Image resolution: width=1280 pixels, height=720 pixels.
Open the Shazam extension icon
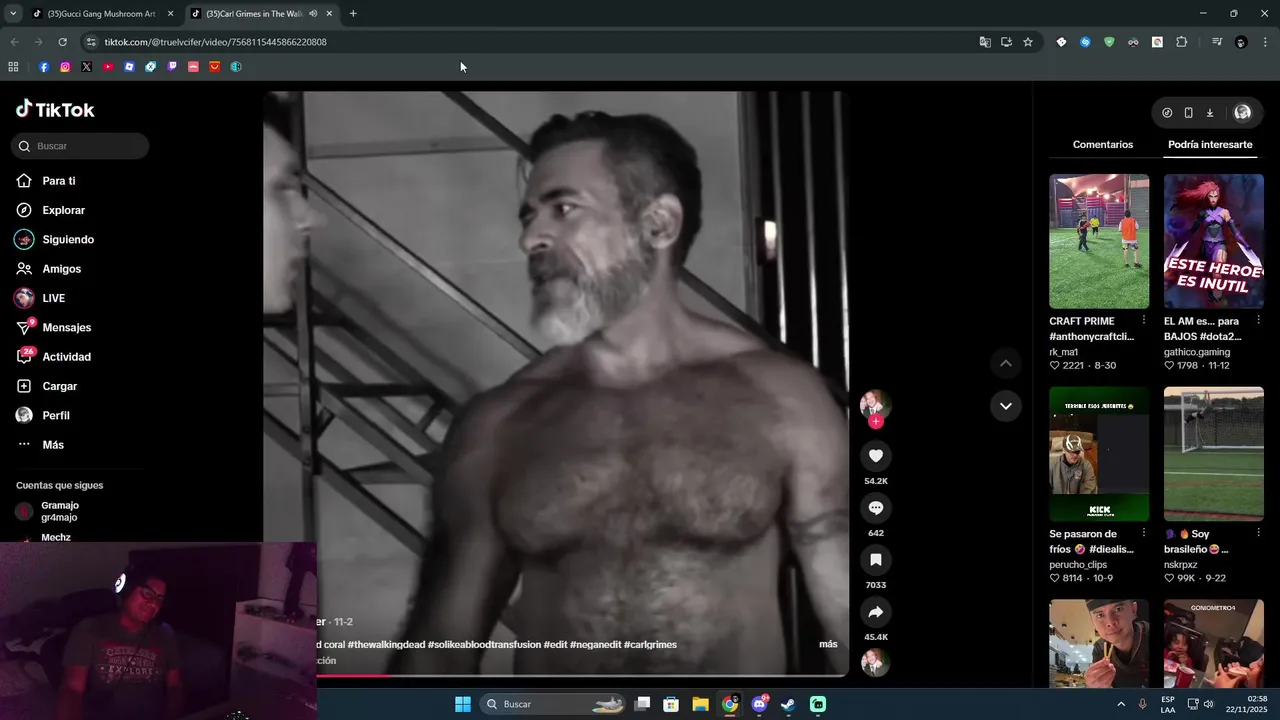tap(1085, 42)
